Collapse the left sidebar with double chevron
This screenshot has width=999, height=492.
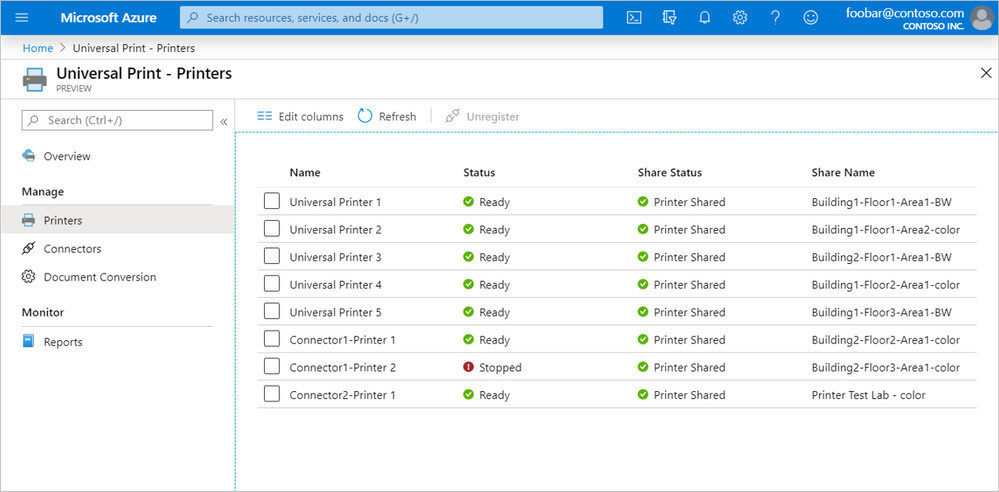pos(224,121)
